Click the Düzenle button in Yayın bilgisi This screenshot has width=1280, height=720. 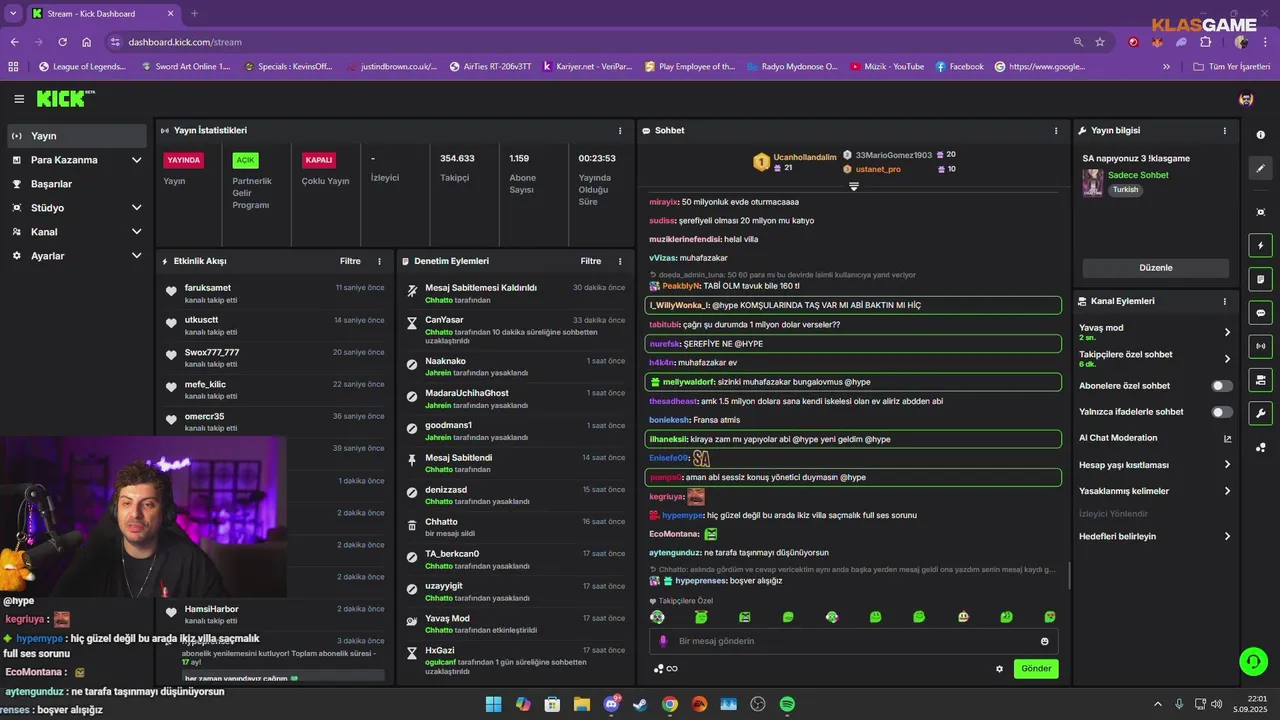(x=1155, y=268)
